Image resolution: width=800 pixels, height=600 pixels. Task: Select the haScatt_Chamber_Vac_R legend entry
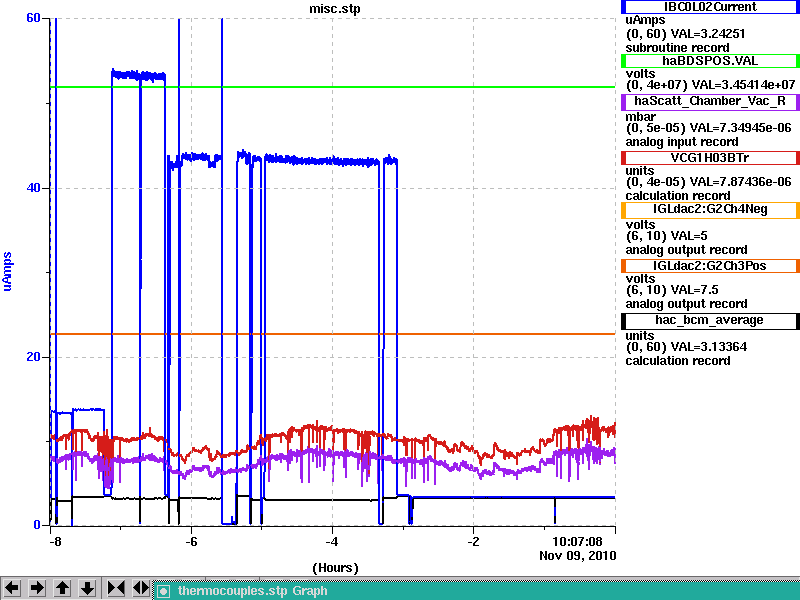tap(710, 102)
